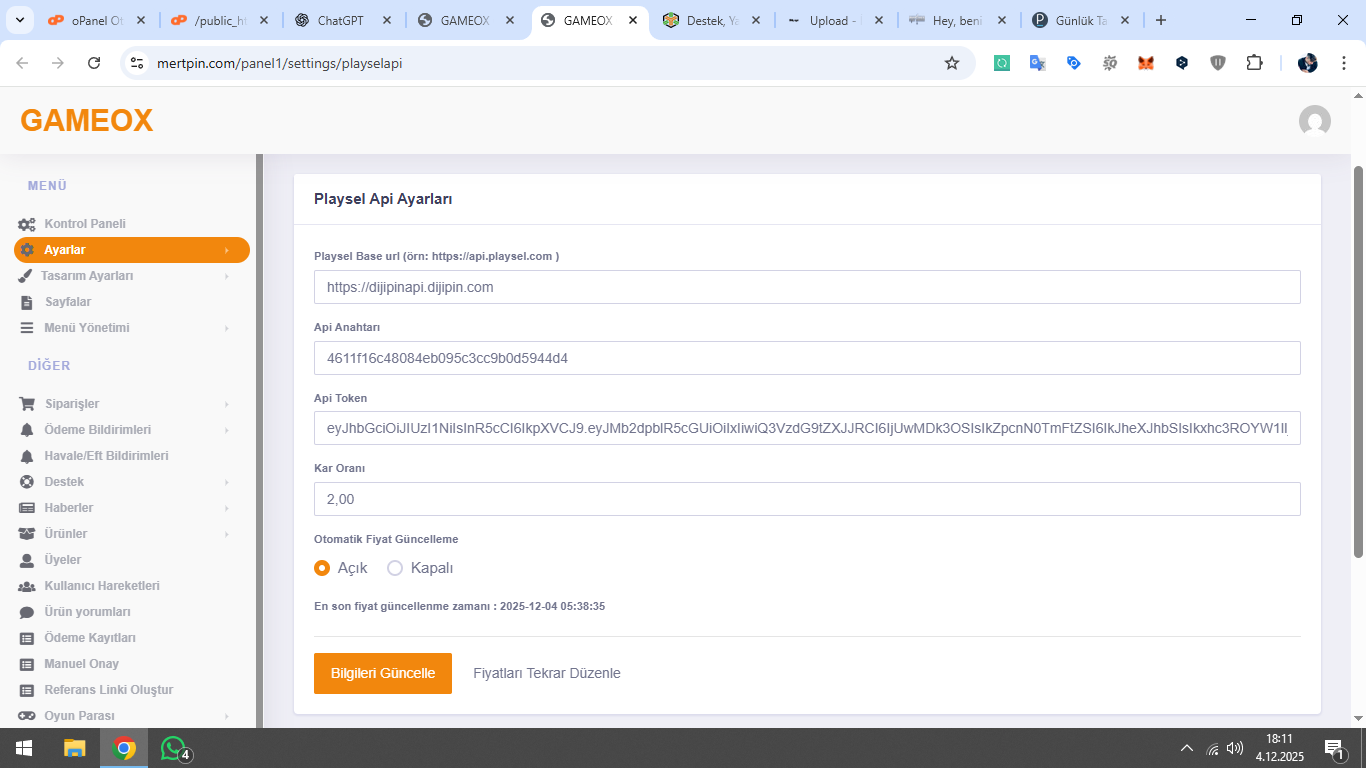Open the browser tab search dropdown
Image resolution: width=1366 pixels, height=768 pixels.
[x=19, y=20]
